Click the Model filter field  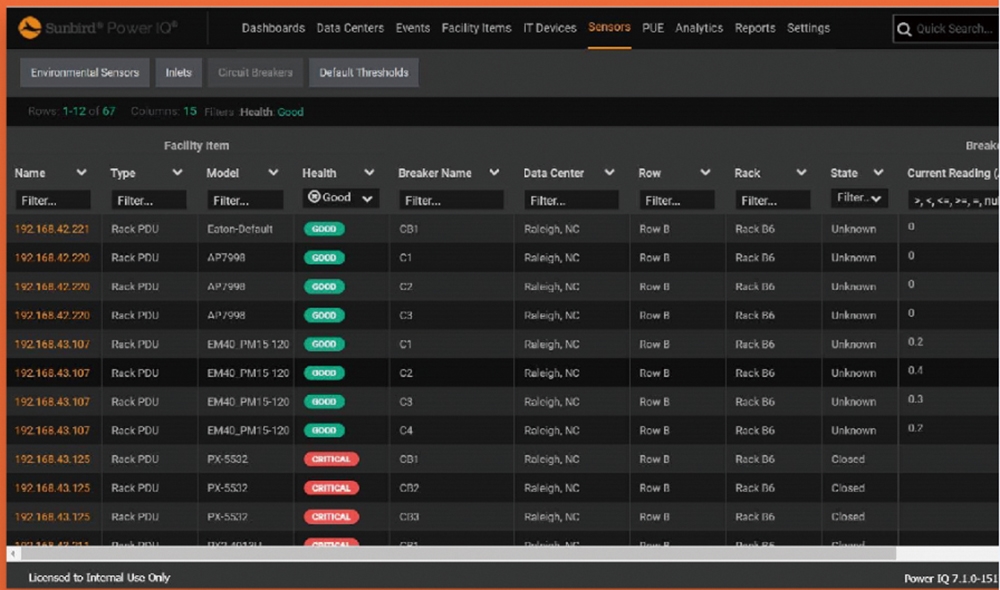click(245, 200)
